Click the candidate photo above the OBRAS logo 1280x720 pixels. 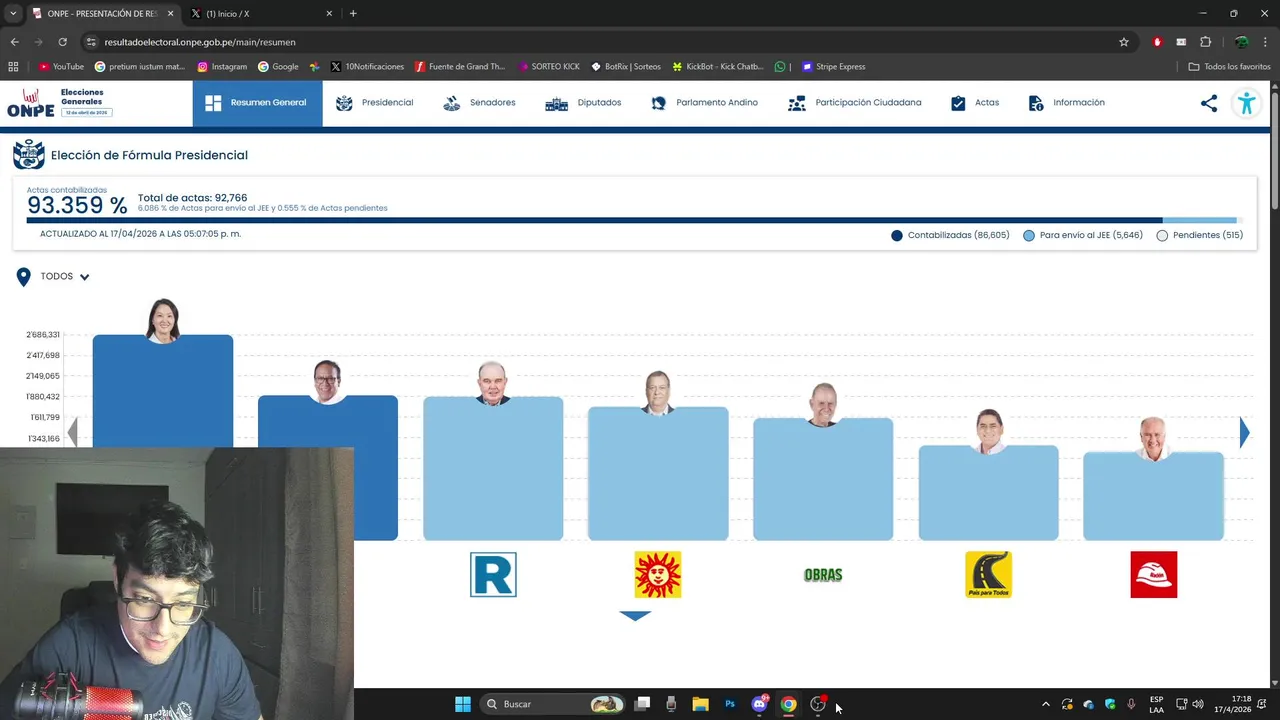coord(823,405)
